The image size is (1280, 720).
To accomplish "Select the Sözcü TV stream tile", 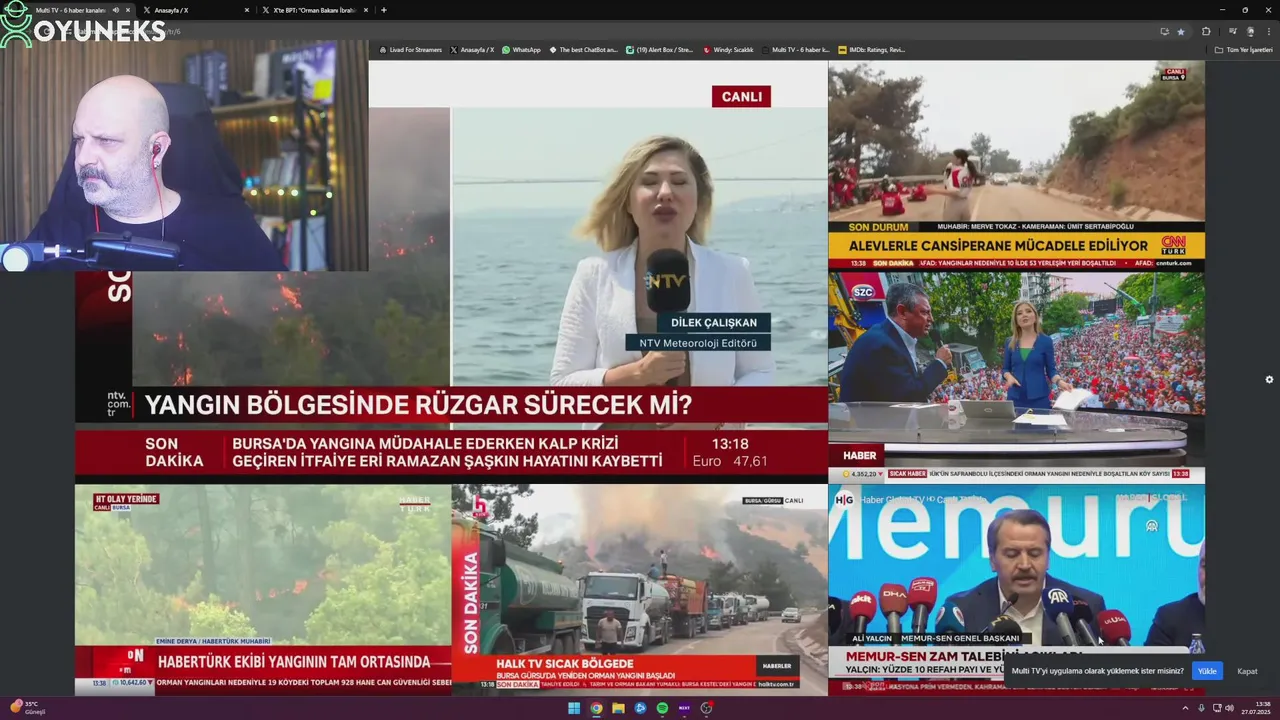I will click(1016, 377).
